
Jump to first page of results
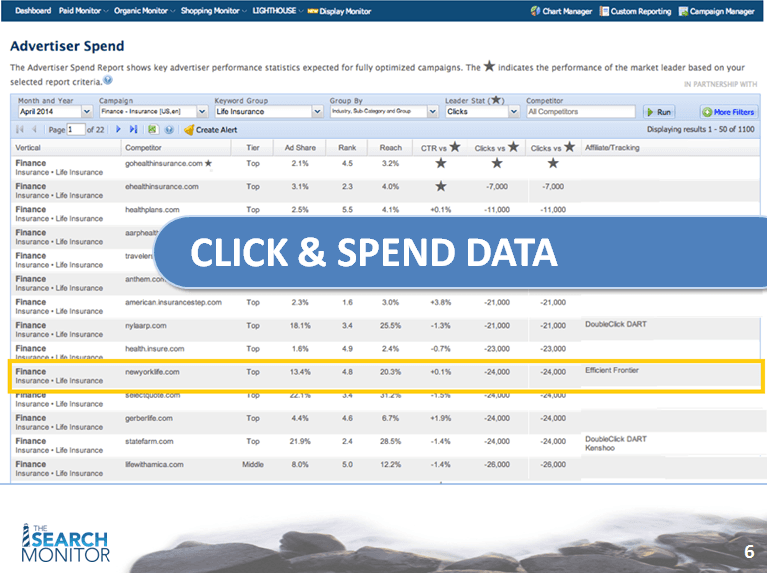tap(21, 130)
